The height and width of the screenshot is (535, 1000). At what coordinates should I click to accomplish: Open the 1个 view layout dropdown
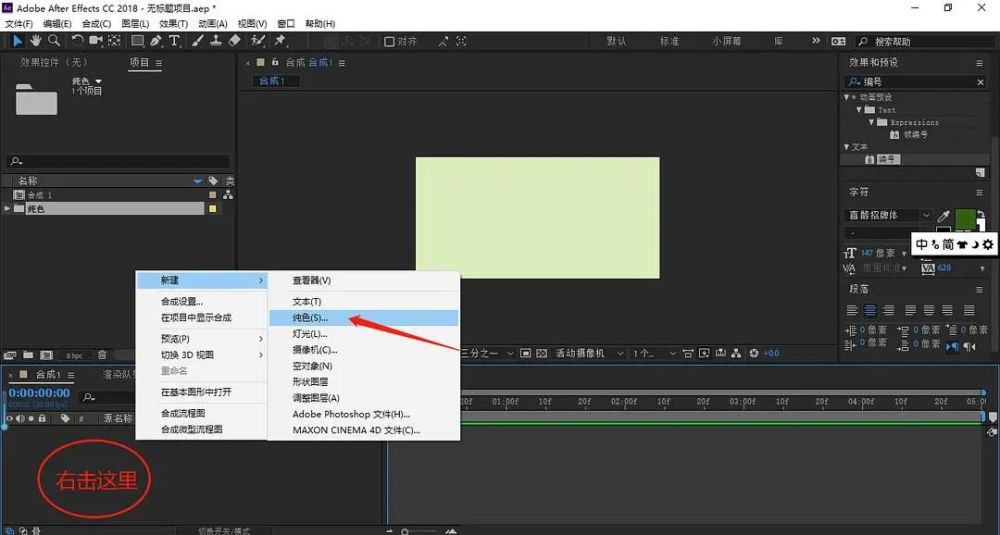(x=654, y=353)
